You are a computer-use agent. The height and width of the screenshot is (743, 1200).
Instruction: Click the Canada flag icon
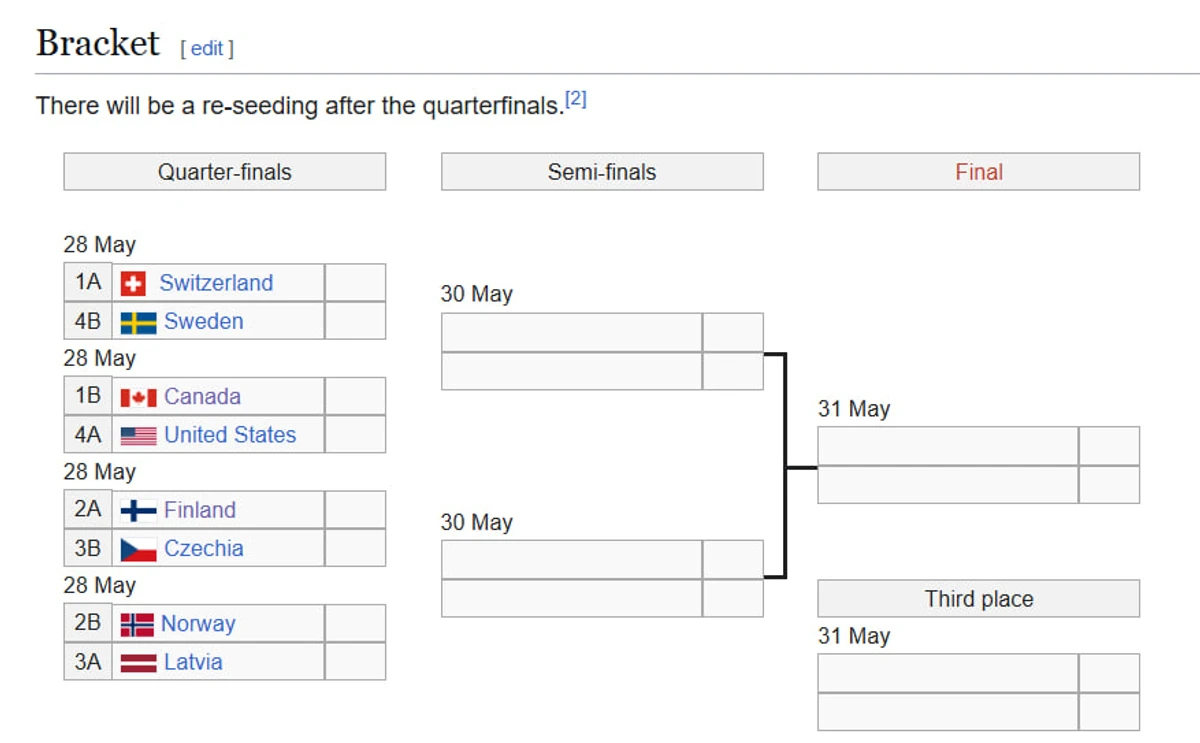tap(138, 397)
